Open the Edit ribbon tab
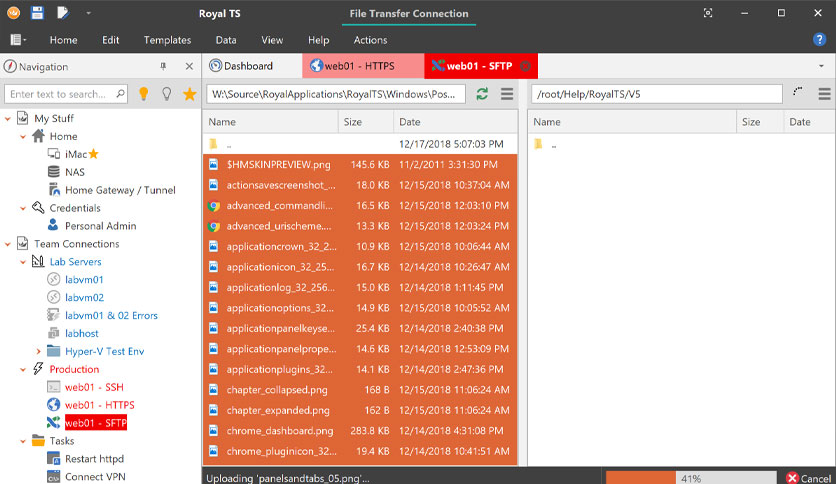836x484 pixels. coord(110,40)
